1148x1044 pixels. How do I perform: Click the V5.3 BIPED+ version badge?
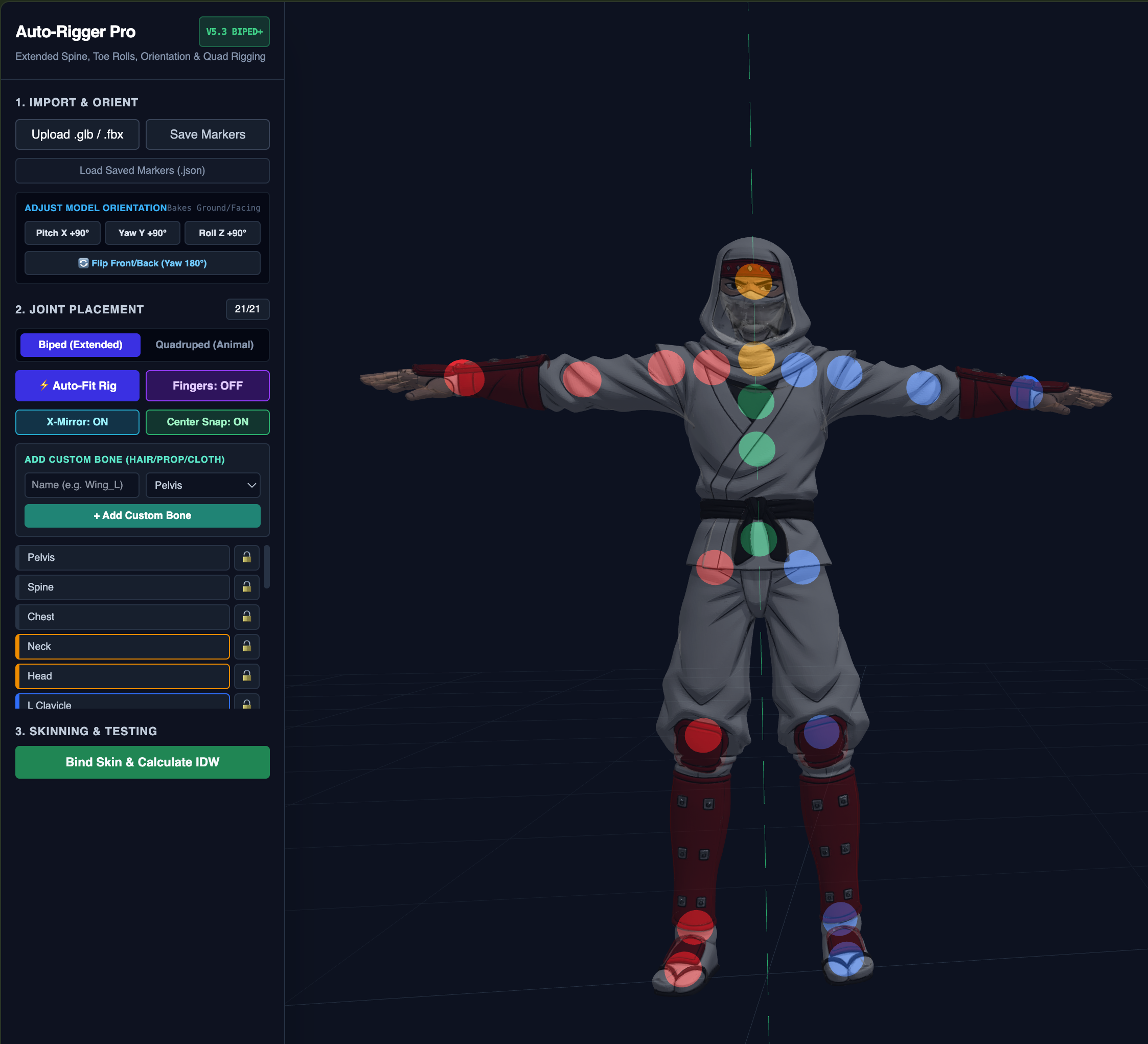pos(234,32)
